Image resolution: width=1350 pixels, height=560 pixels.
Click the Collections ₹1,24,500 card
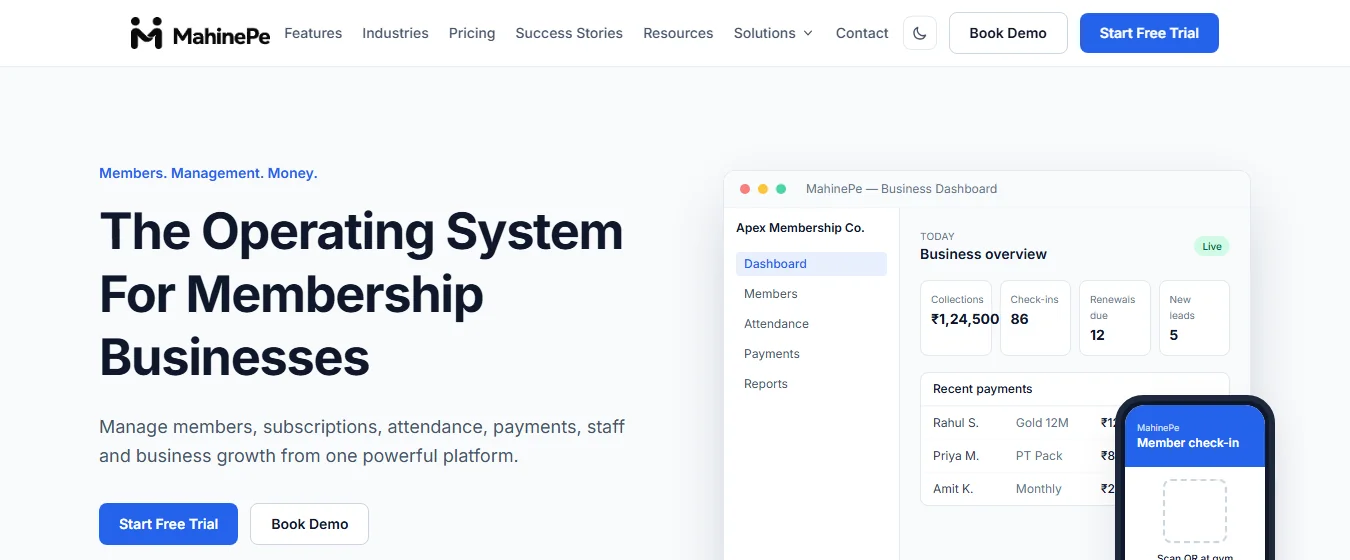(956, 318)
